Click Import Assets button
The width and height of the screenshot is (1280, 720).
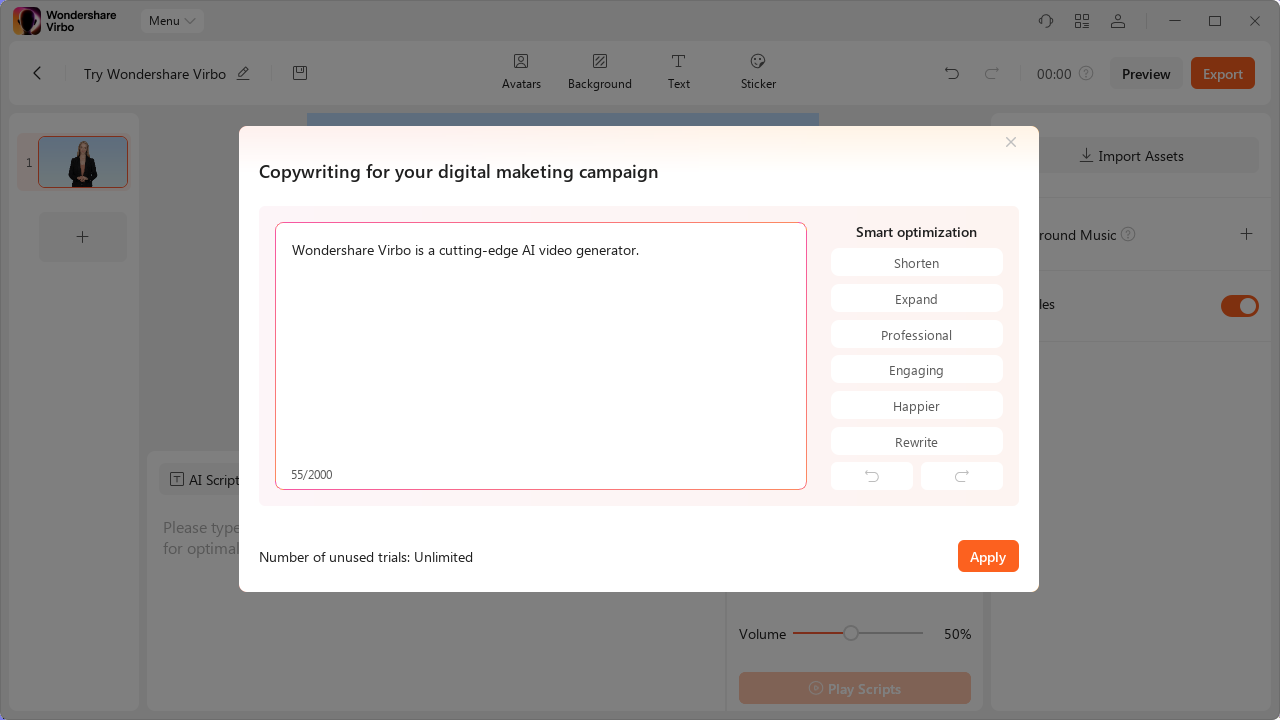1132,156
